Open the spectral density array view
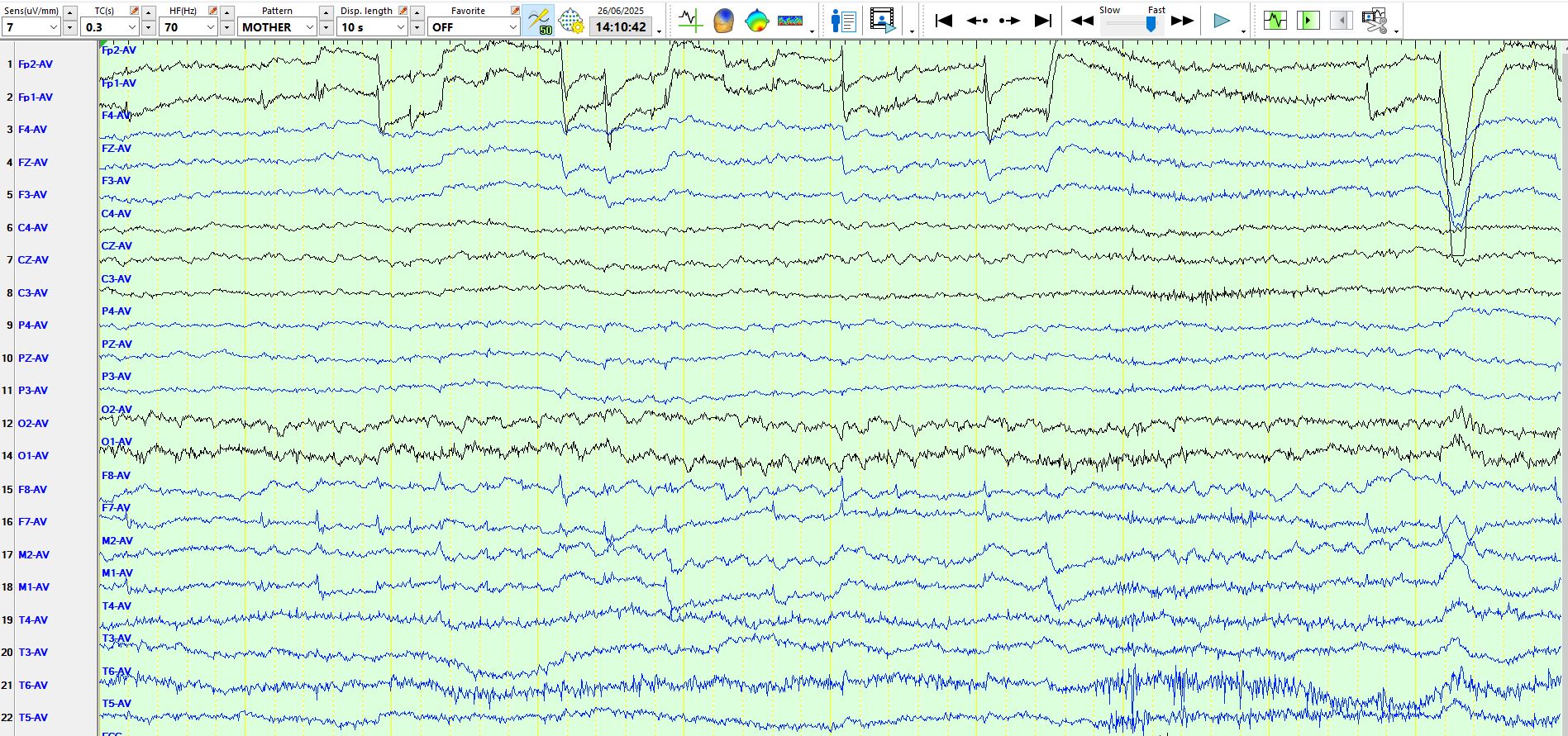 click(x=790, y=21)
